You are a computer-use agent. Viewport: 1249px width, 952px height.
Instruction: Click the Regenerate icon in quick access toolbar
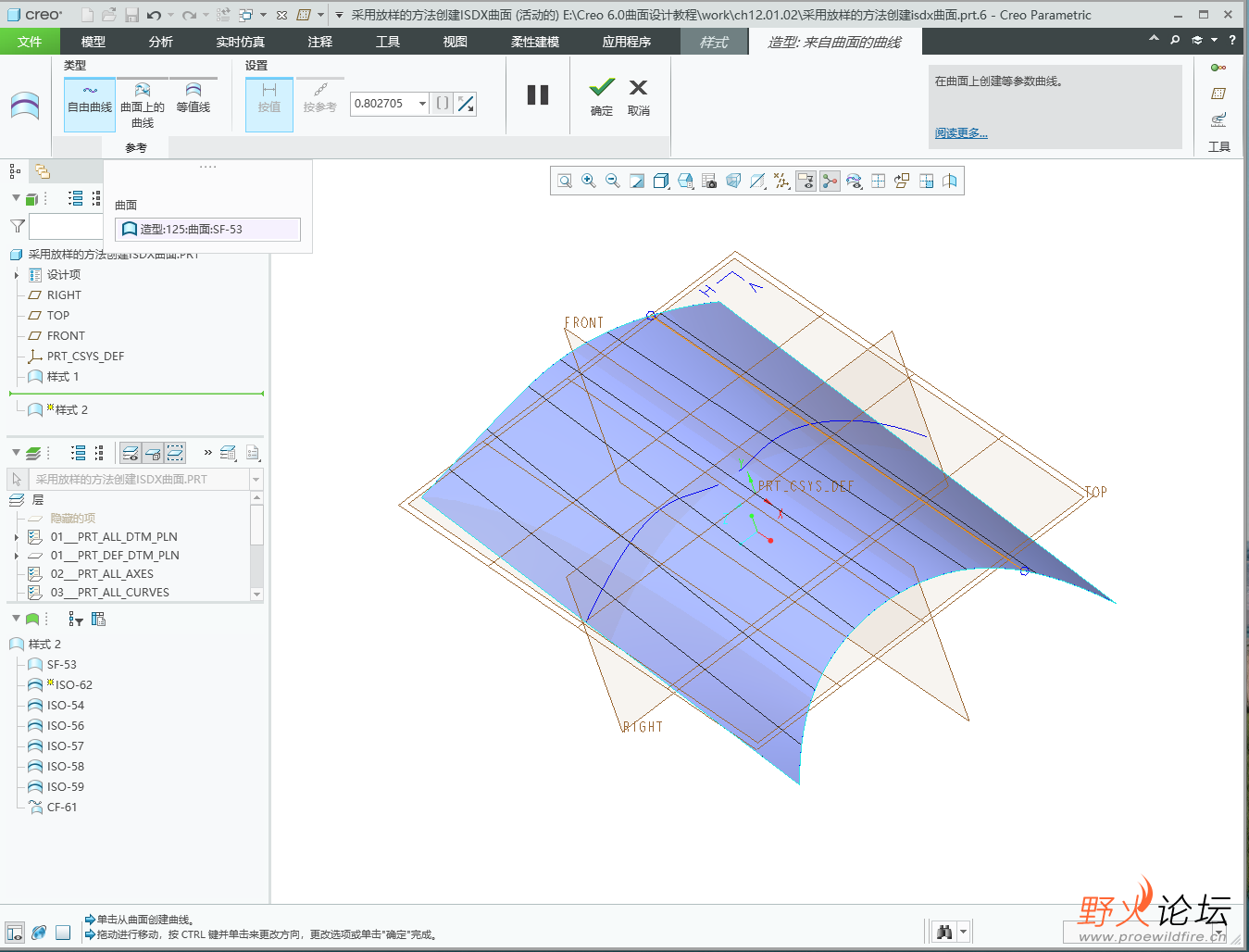point(223,15)
